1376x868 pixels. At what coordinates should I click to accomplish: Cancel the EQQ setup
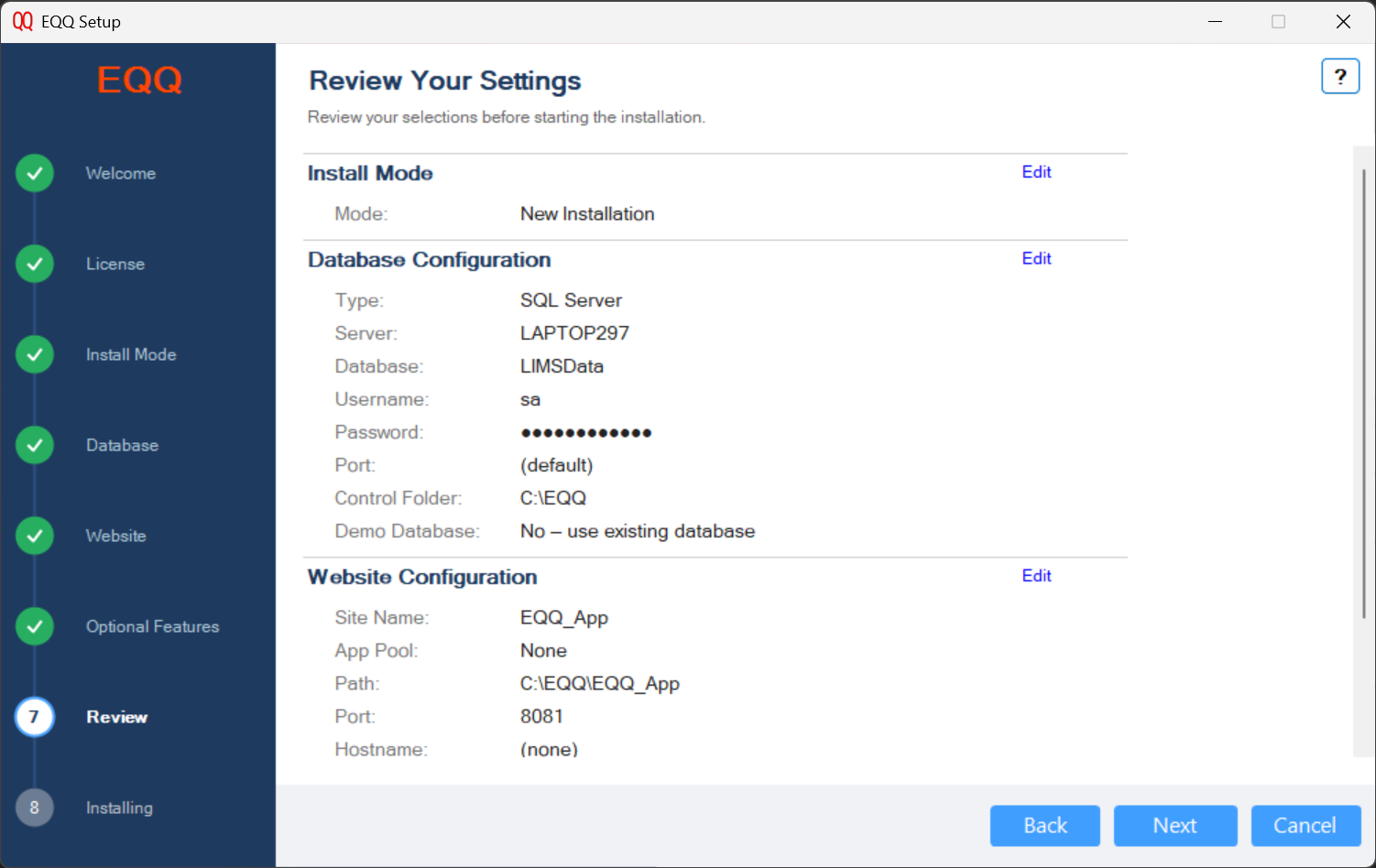click(1305, 825)
